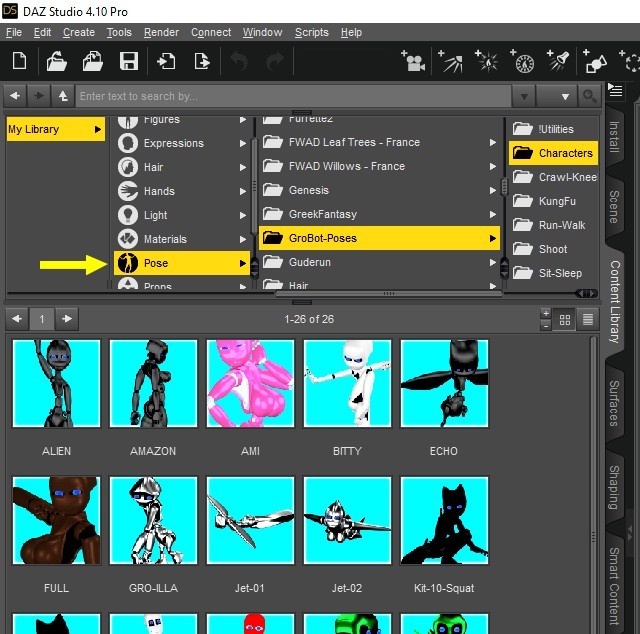
Task: Click the New scene file icon
Action: 19,61
